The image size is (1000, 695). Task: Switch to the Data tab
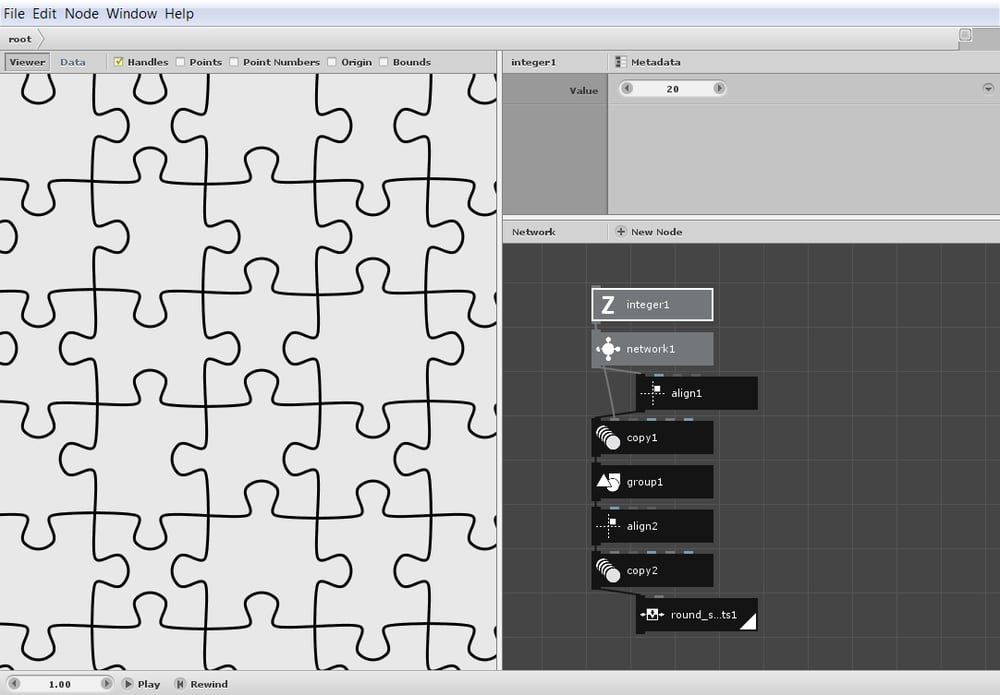tap(73, 62)
